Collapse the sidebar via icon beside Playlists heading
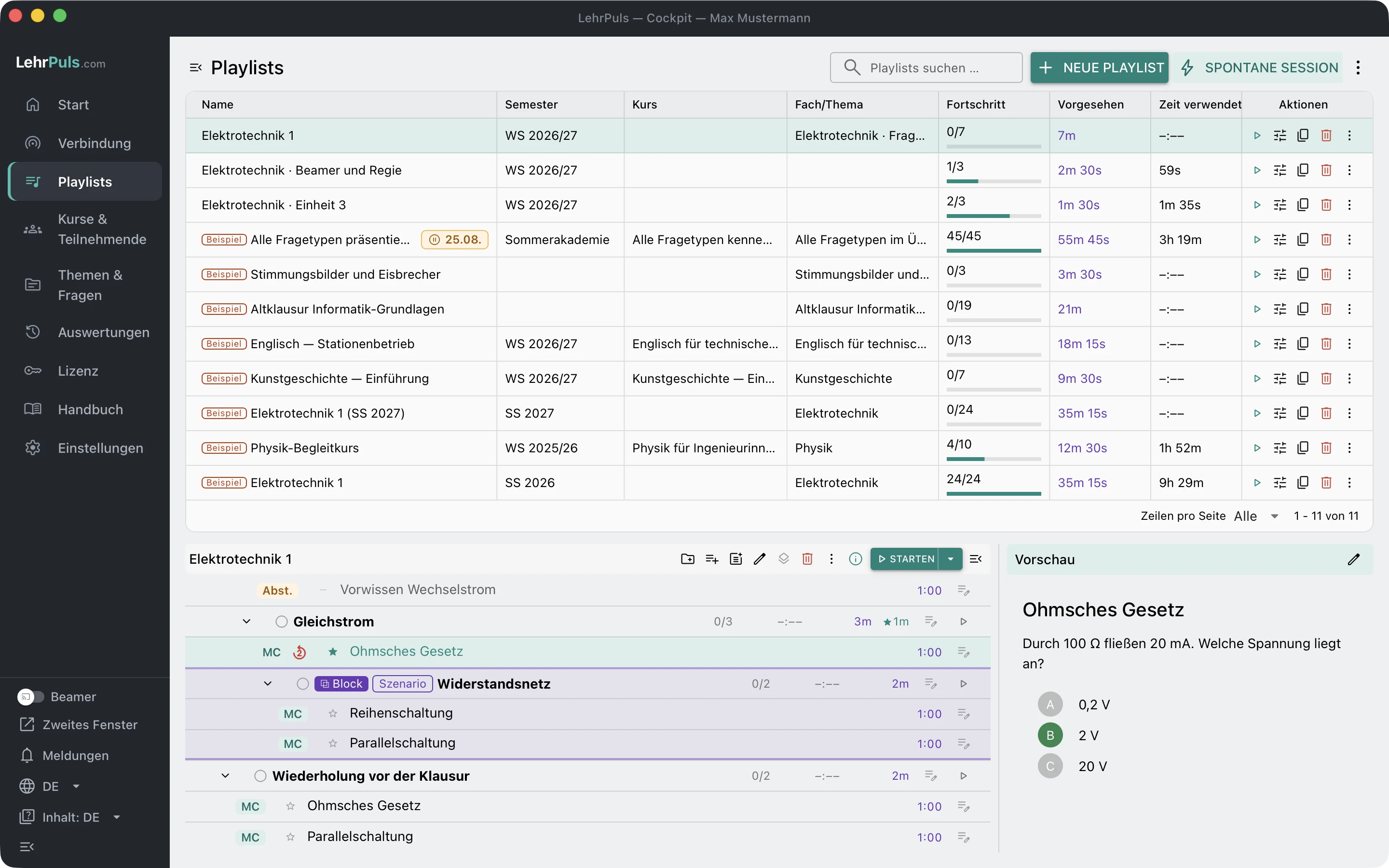 [196, 68]
